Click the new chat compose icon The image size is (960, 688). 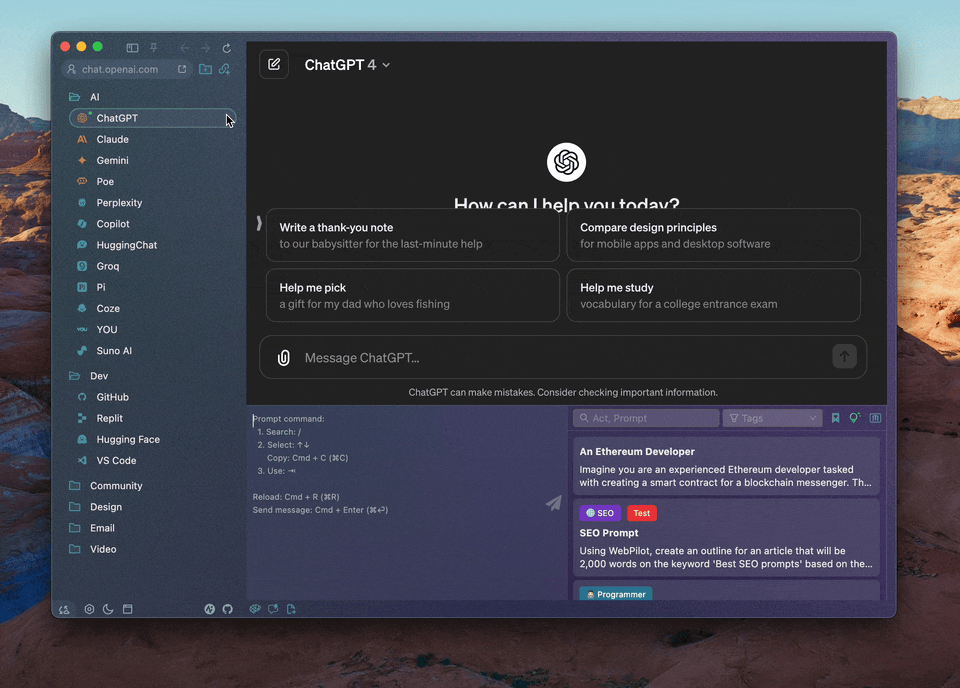click(x=274, y=64)
